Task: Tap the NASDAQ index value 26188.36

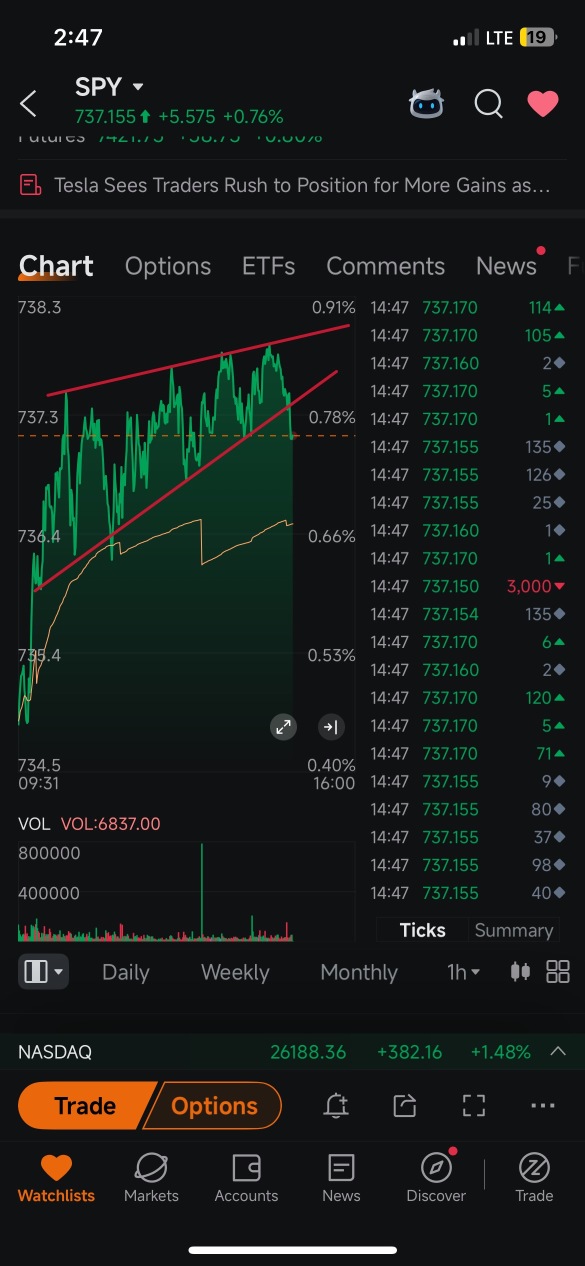Action: [308, 1052]
